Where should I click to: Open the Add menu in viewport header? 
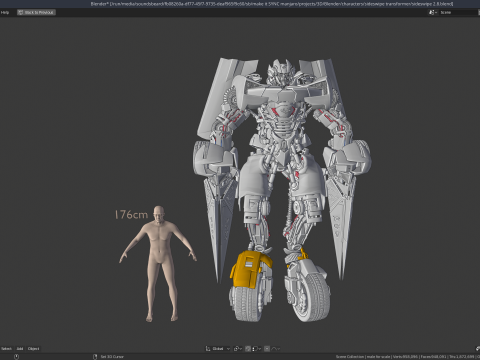(x=20, y=349)
